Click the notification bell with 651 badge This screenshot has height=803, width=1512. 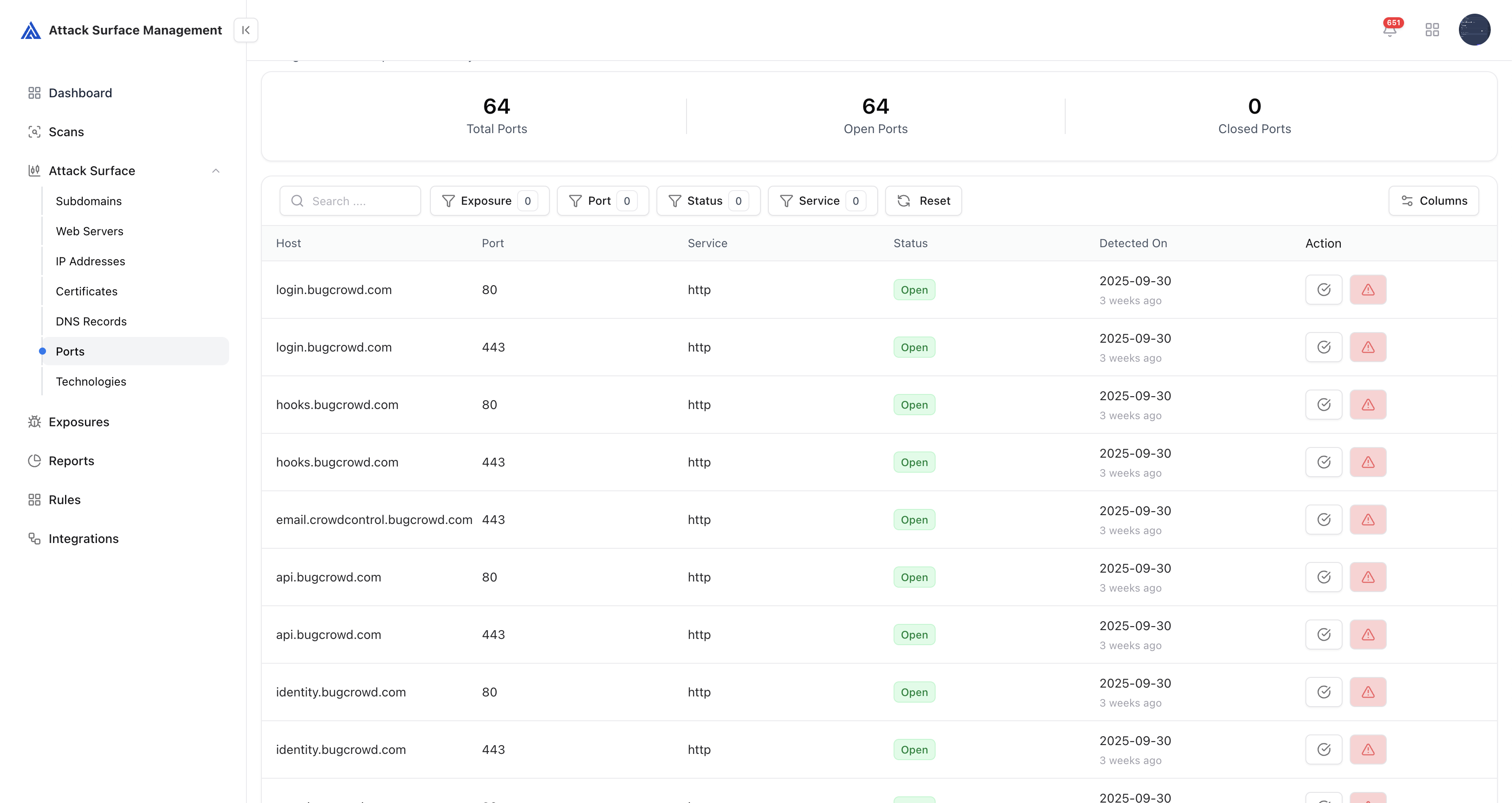click(1389, 29)
